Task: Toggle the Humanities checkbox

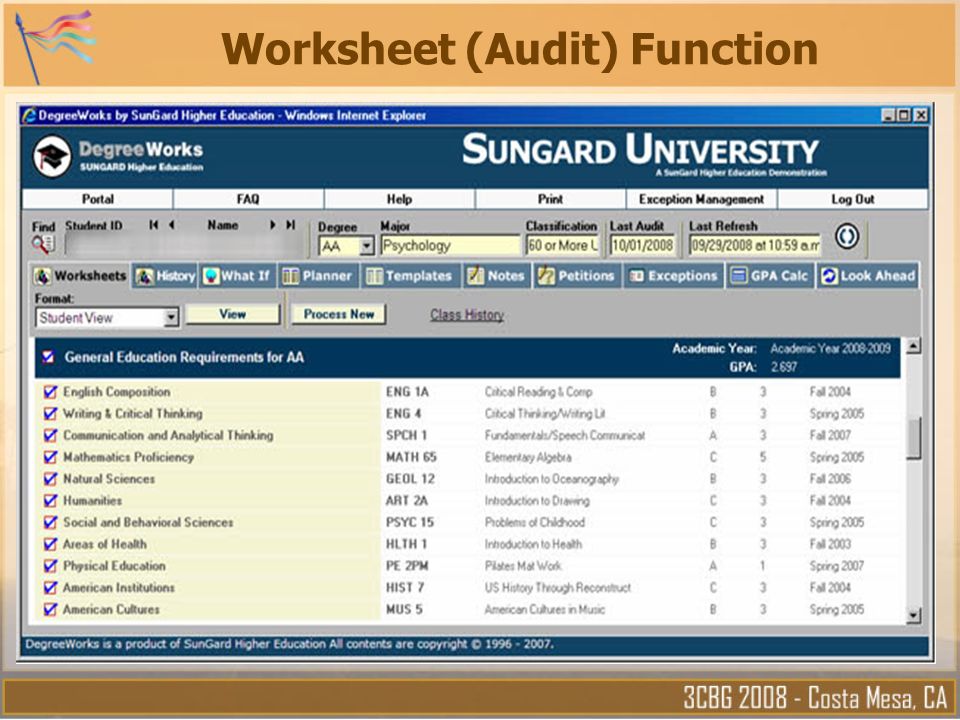Action: (50, 501)
